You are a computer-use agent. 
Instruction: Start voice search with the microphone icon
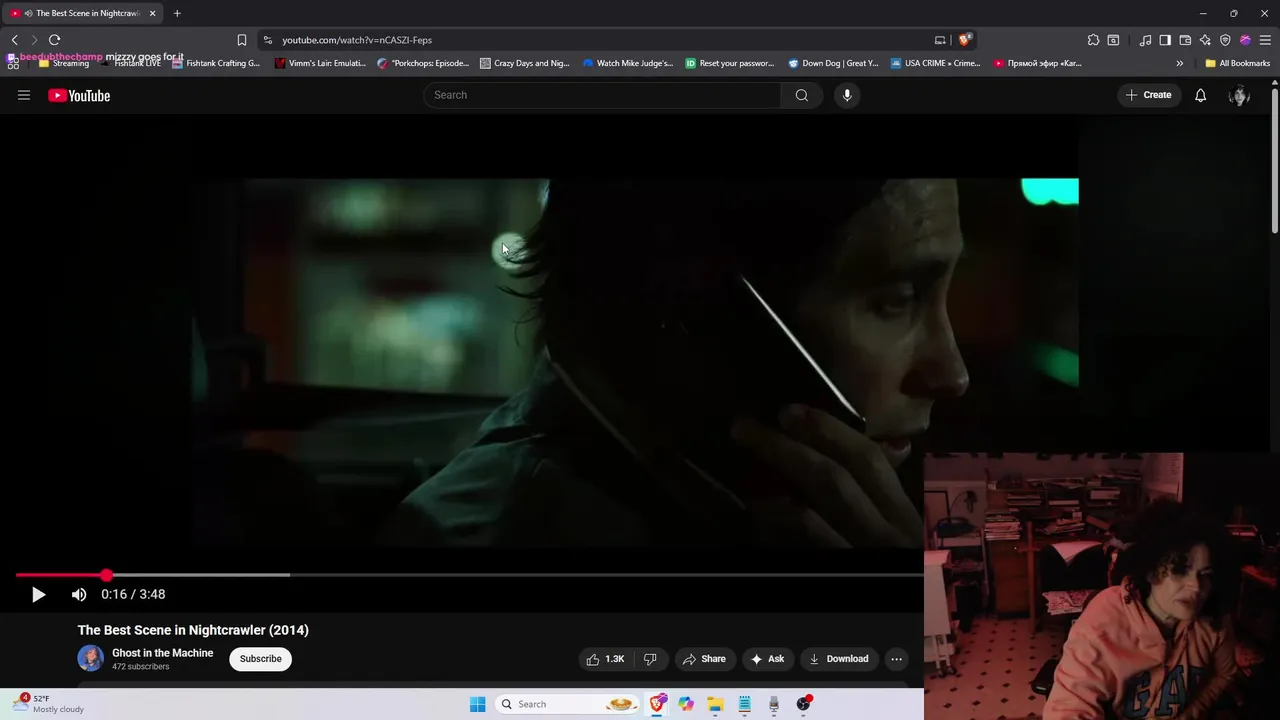[847, 95]
